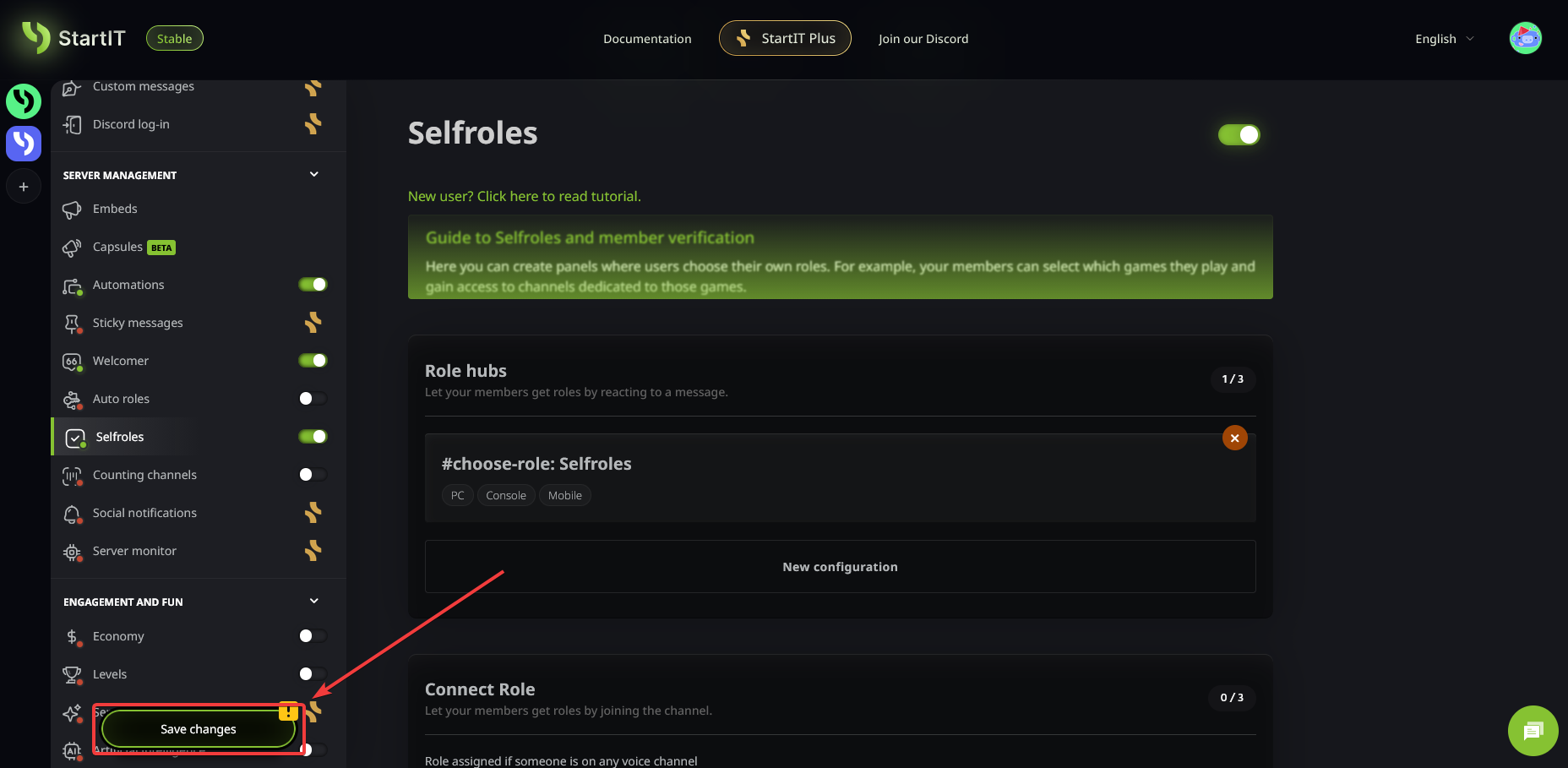Turn off the Welcomer toggle
The image size is (1568, 768).
click(313, 361)
